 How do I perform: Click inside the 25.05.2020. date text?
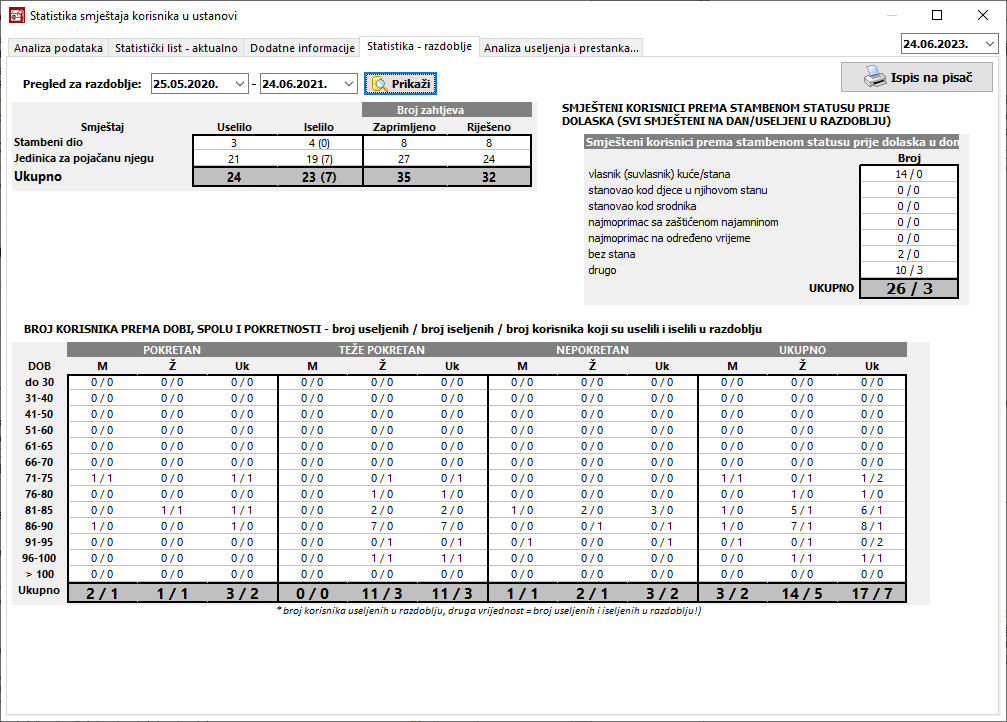point(190,85)
